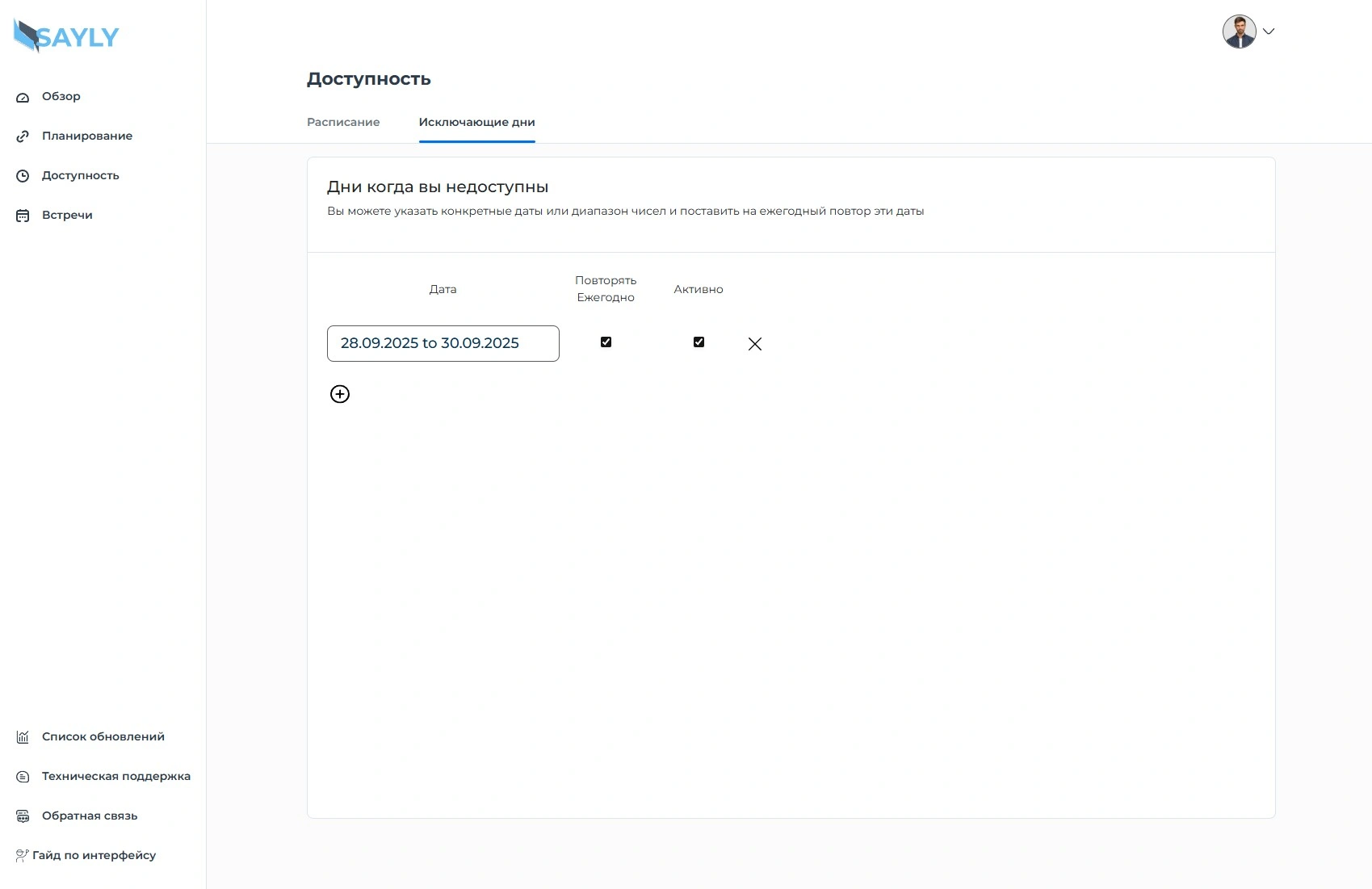The image size is (1372, 889).
Task: Open Планирование from the sidebar
Action: pyautogui.click(x=87, y=136)
